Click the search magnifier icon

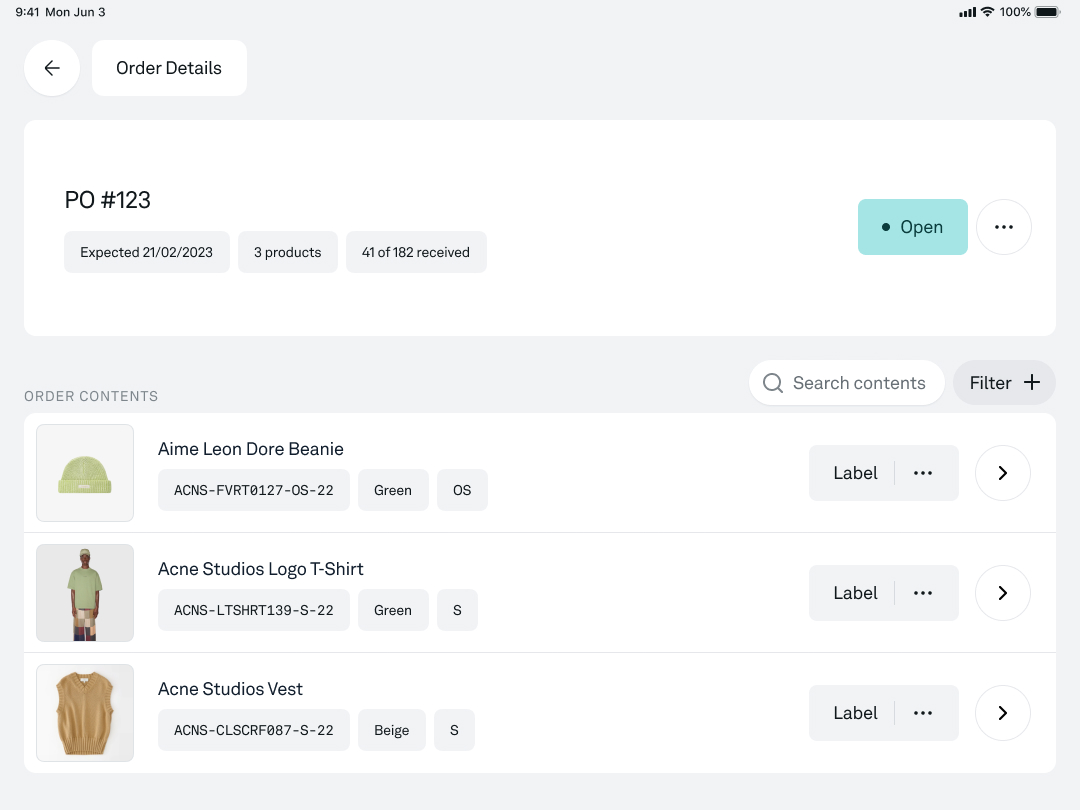(773, 383)
